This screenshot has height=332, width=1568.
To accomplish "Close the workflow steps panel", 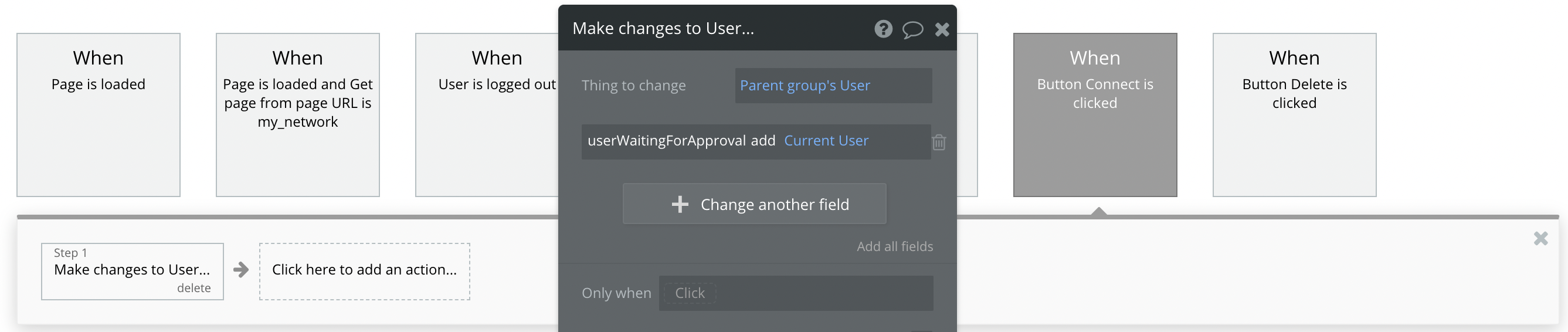I will coord(1540,238).
